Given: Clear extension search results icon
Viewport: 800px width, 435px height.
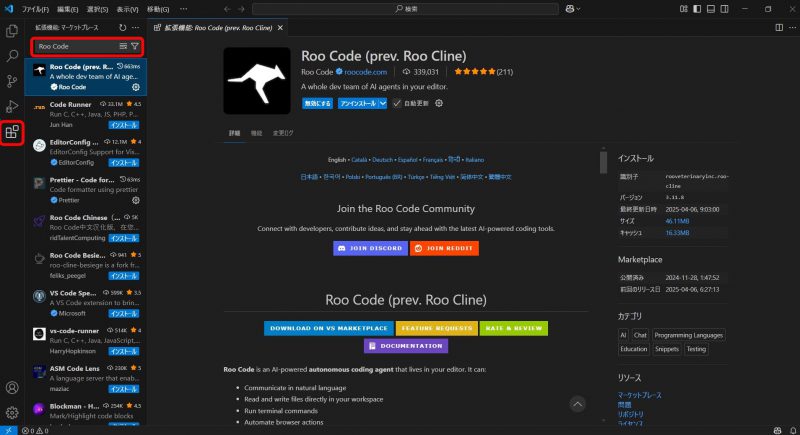Looking at the screenshot, I should click(x=123, y=46).
